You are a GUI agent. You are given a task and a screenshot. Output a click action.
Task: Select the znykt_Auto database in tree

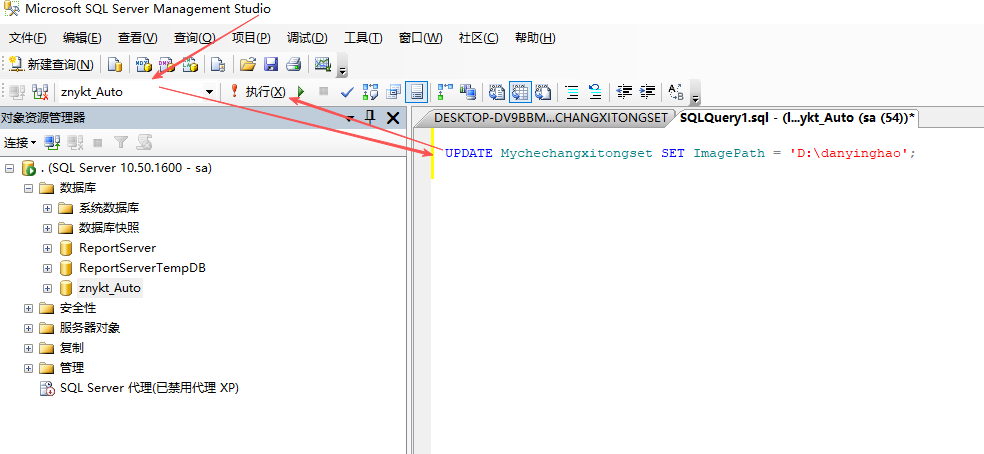[x=110, y=288]
